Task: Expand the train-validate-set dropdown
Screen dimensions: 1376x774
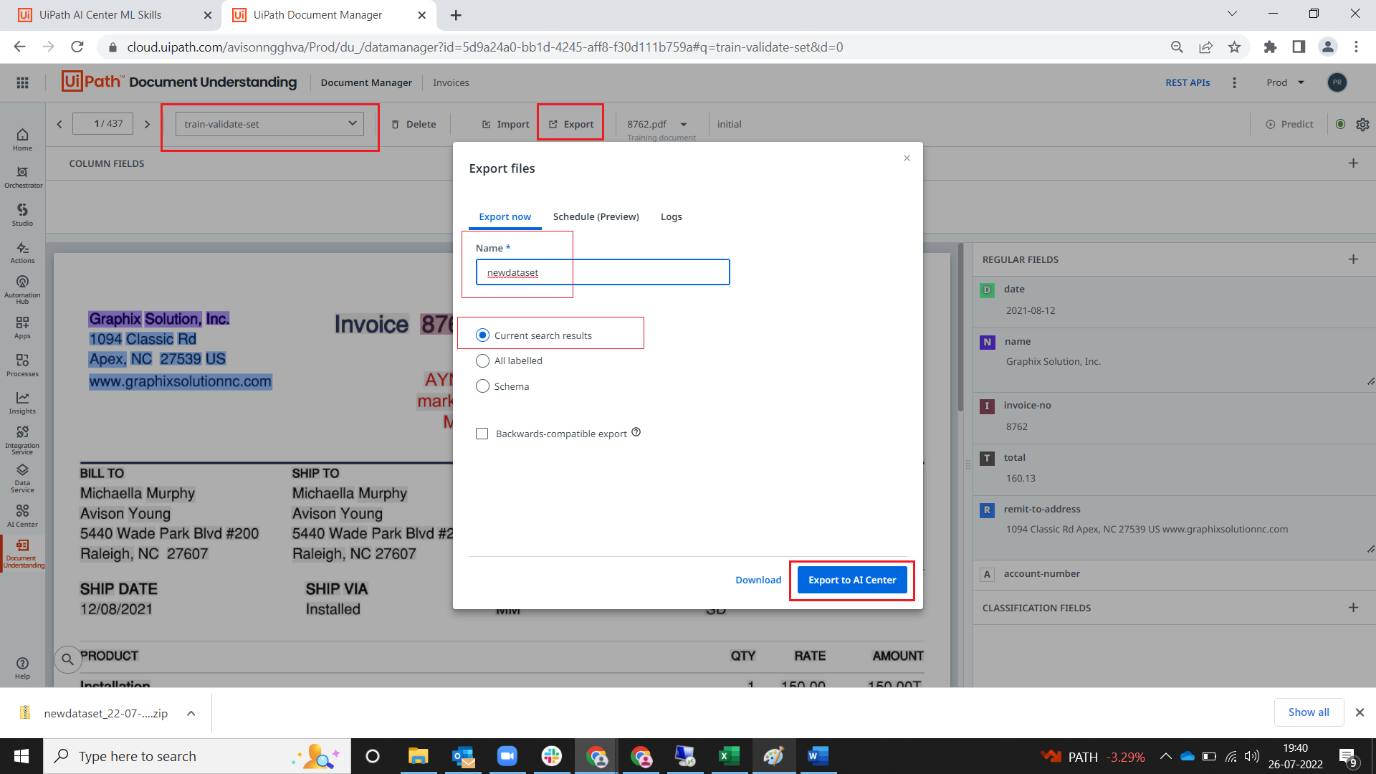Action: pyautogui.click(x=269, y=124)
